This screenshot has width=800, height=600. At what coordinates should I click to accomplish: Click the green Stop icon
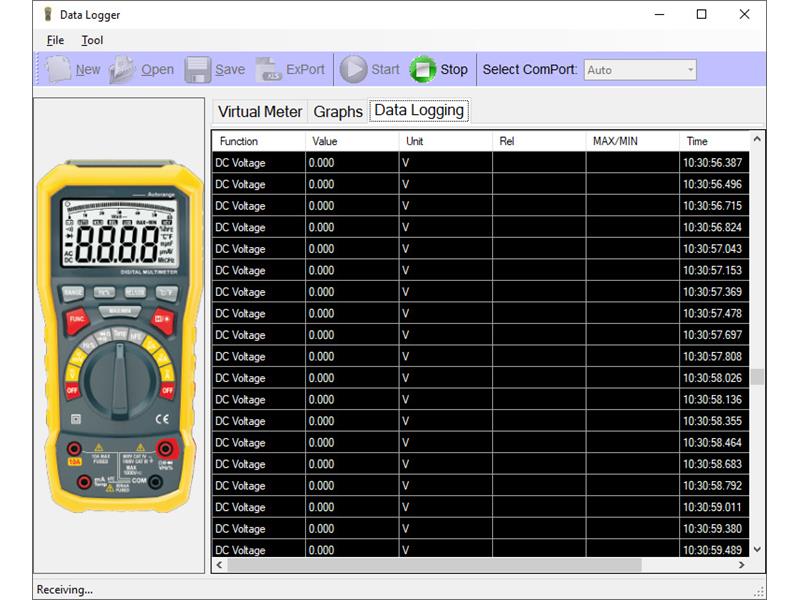pyautogui.click(x=422, y=69)
